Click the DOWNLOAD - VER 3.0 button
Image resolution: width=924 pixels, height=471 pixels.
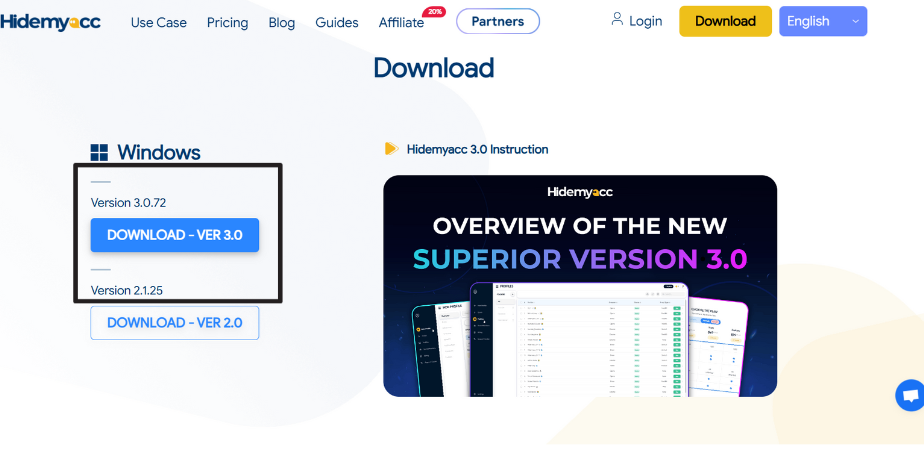[x=174, y=235]
